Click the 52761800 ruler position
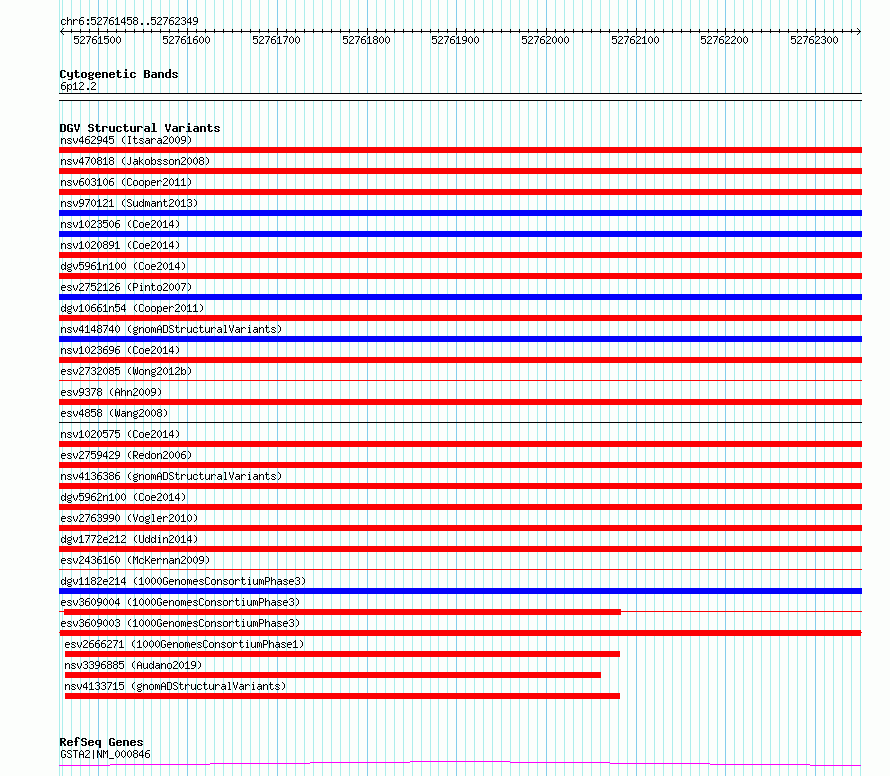The height and width of the screenshot is (776, 890). (x=366, y=40)
